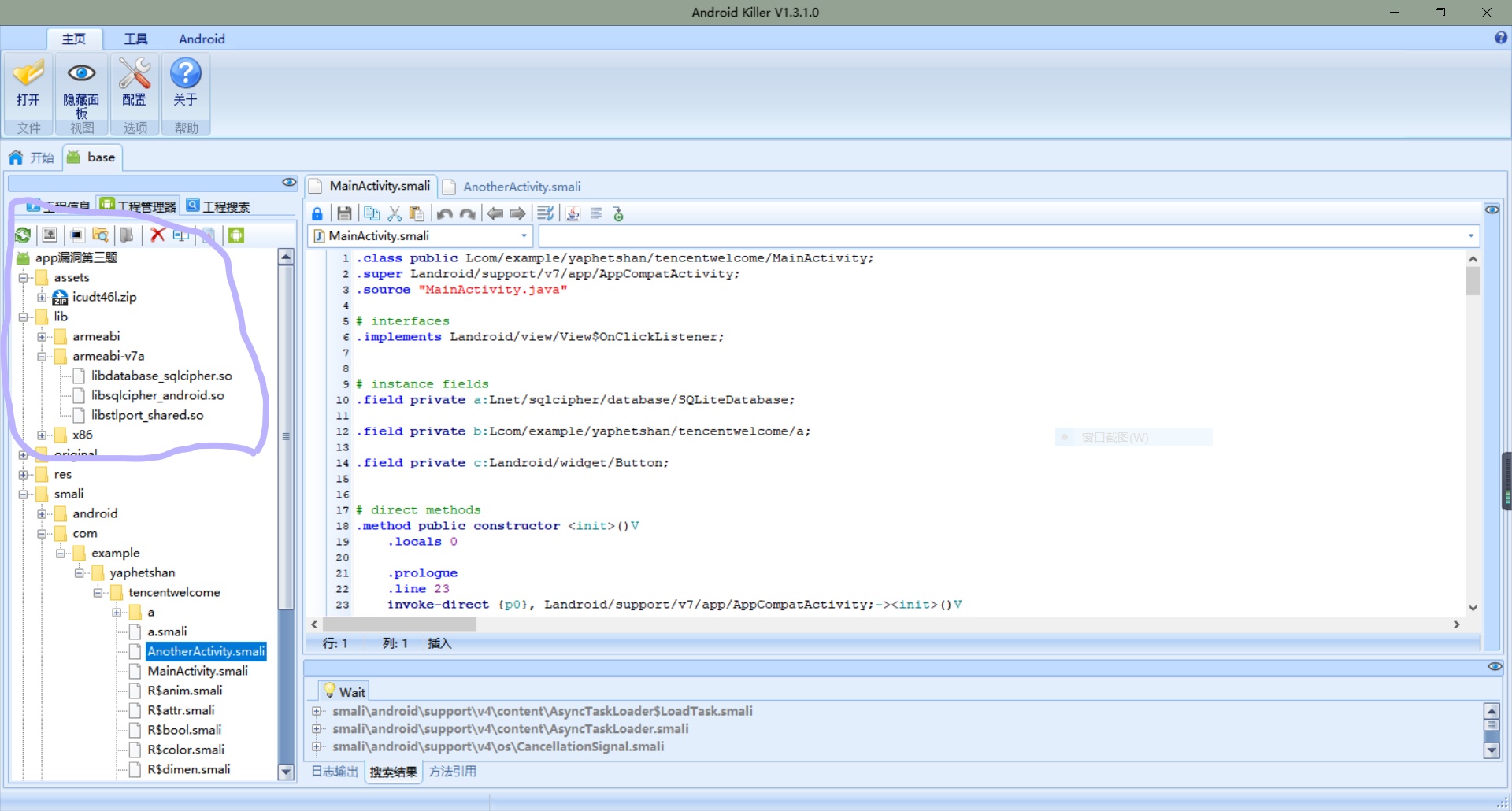1512x811 pixels.
Task: Click the red X delete icon
Action: pos(157,235)
